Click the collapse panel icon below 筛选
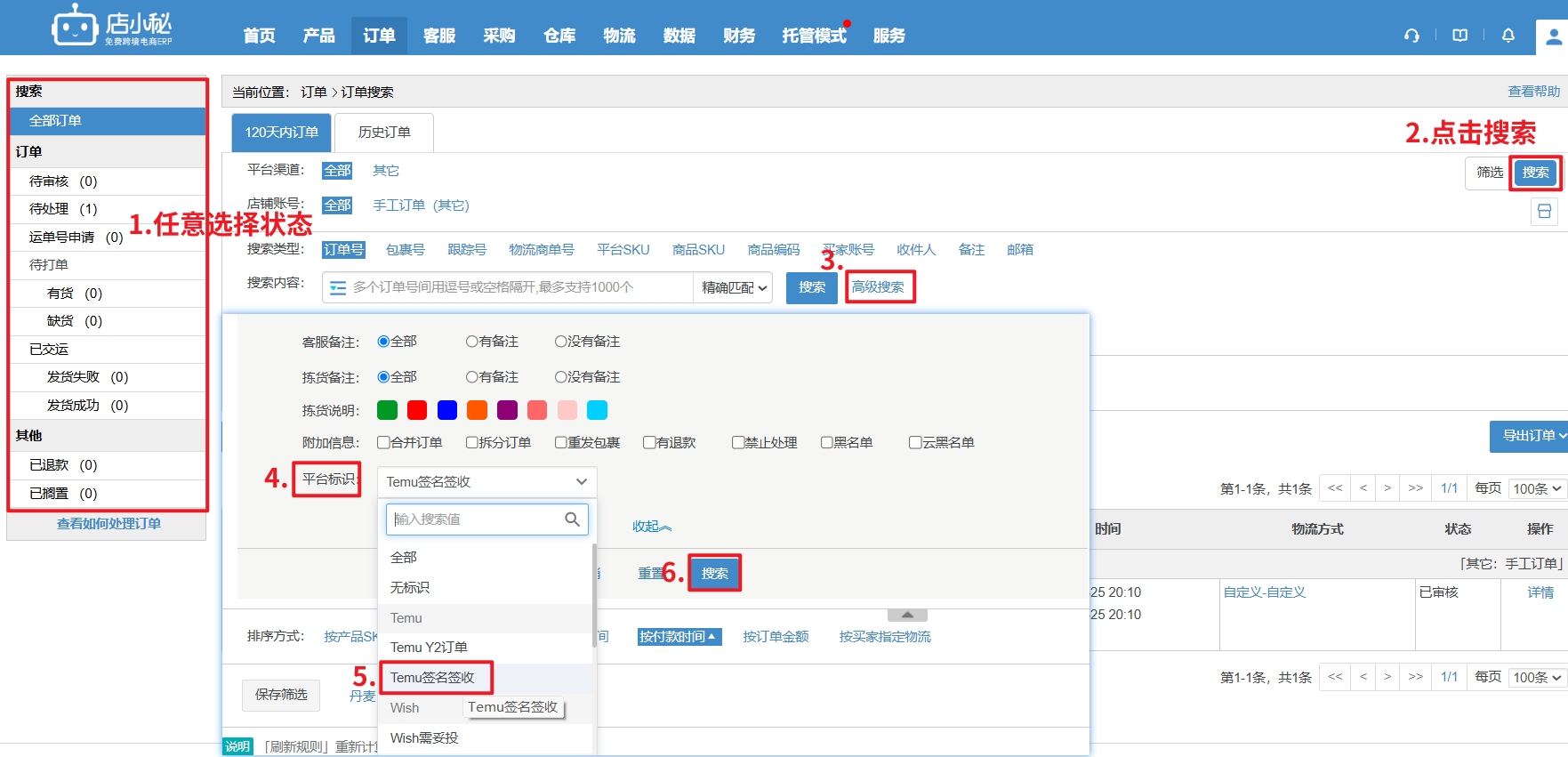 (x=1544, y=212)
